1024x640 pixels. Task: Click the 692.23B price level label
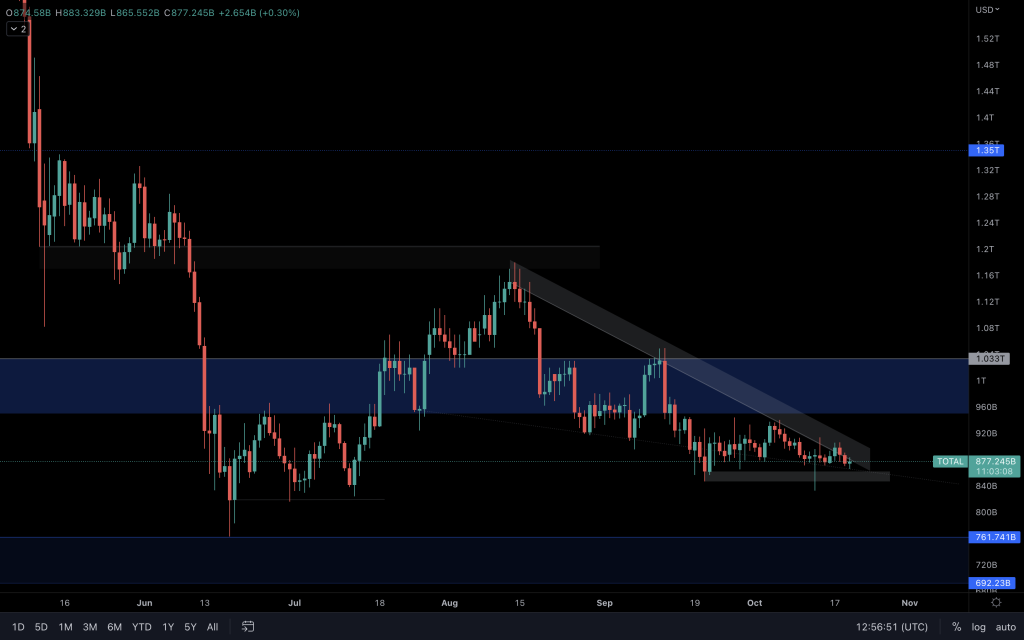tap(991, 583)
